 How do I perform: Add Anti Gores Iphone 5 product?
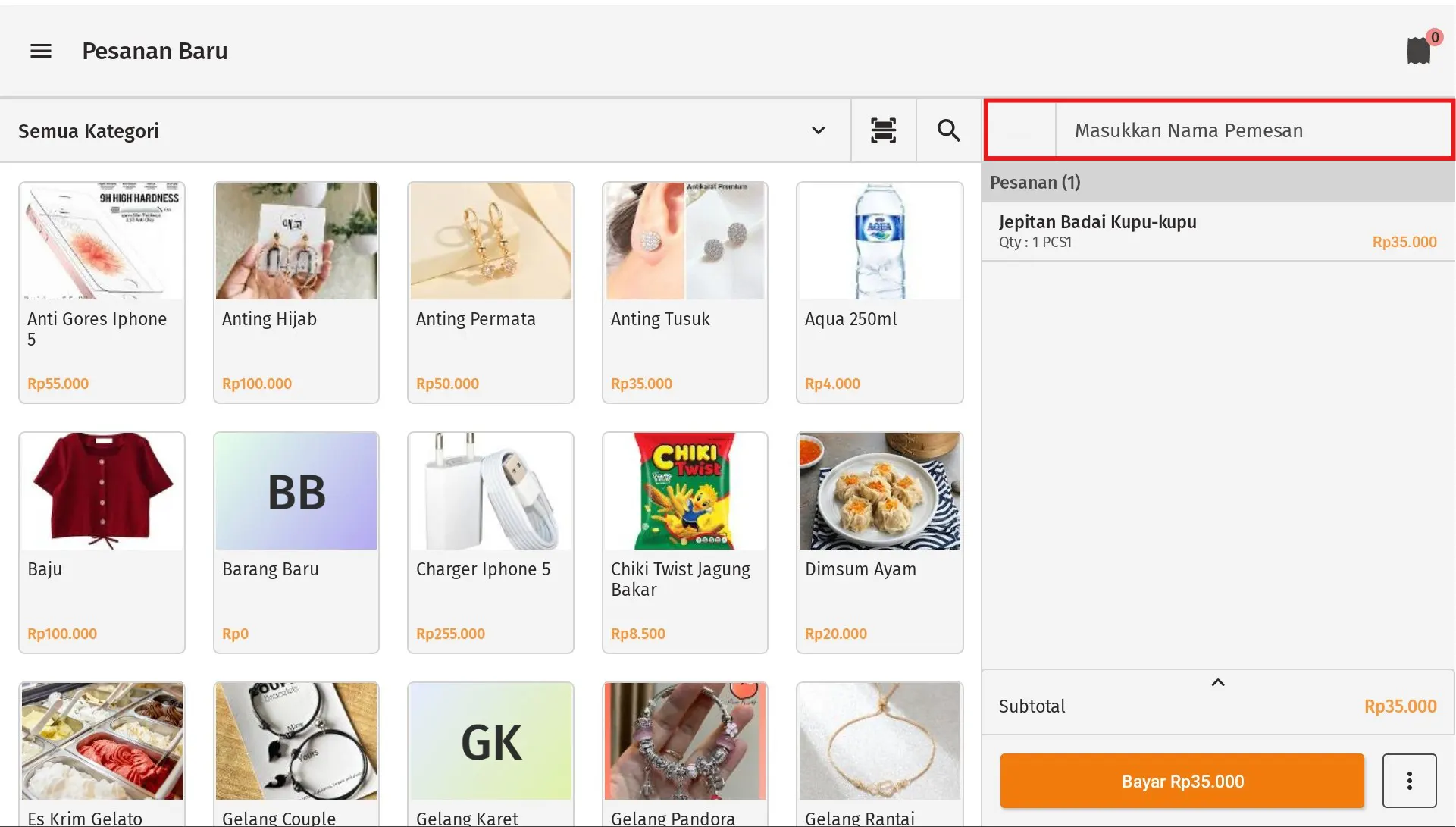tap(102, 292)
